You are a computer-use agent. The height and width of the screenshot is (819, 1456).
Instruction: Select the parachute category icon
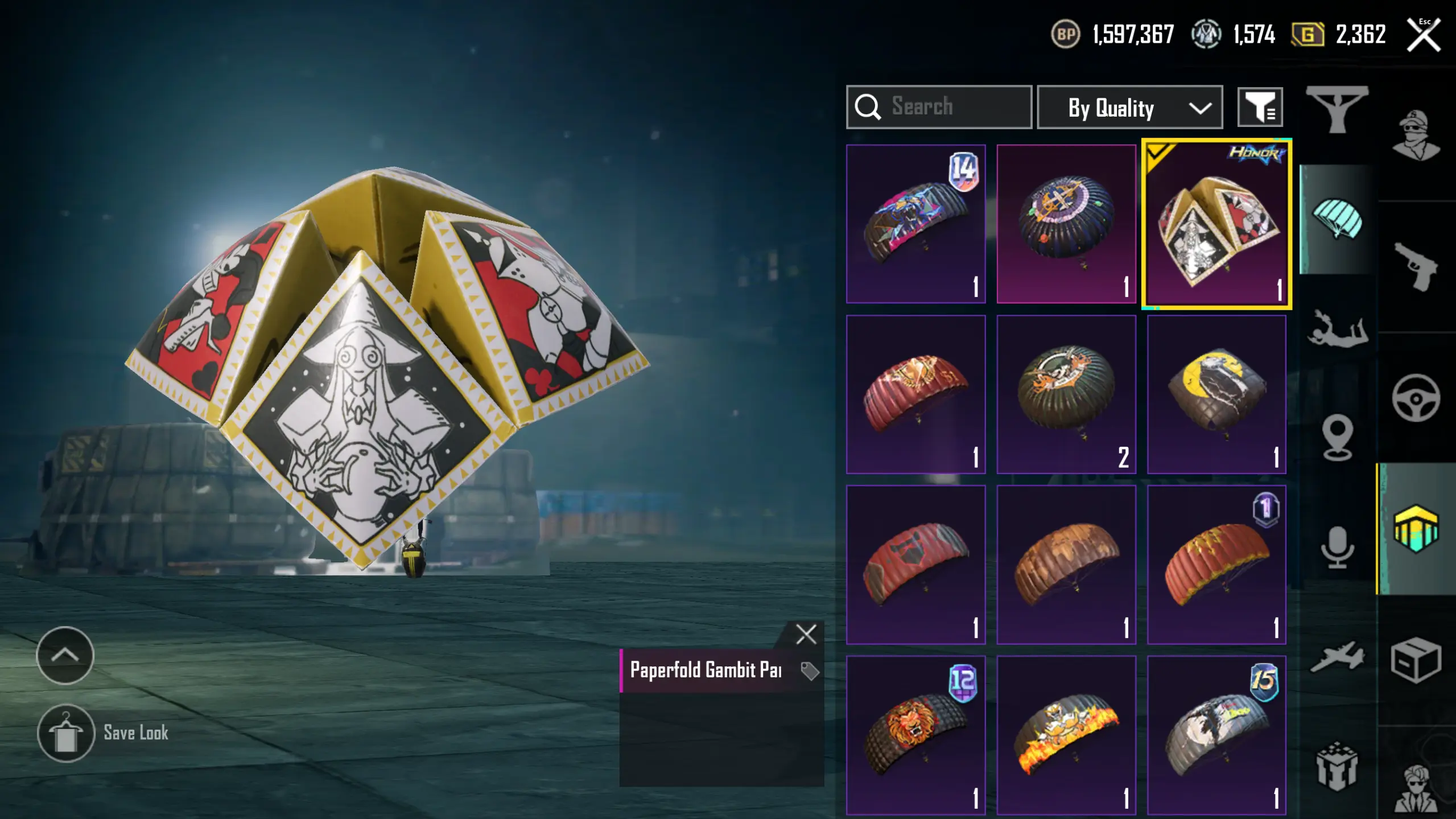coord(1337,220)
